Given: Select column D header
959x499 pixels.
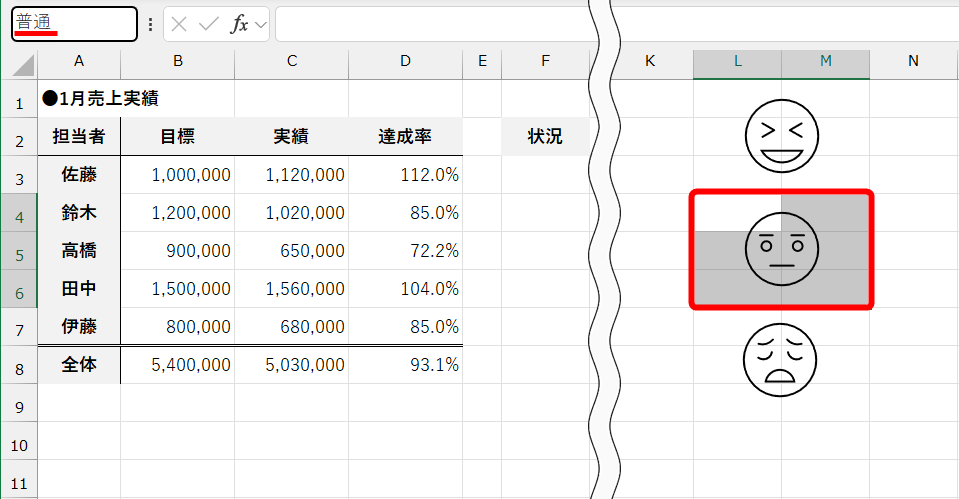Looking at the screenshot, I should 405,61.
